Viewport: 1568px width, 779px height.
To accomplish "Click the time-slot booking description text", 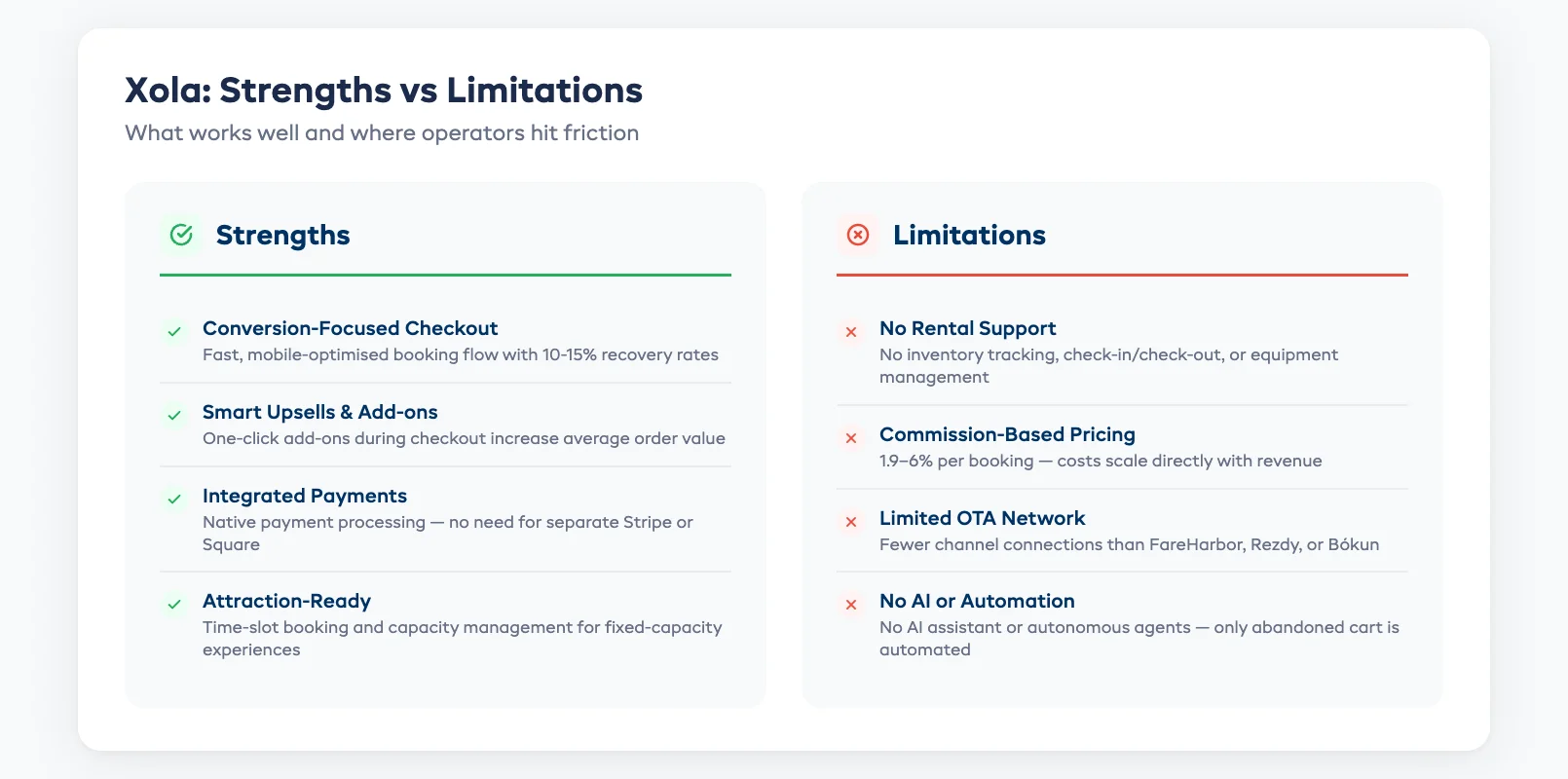I will (x=463, y=638).
